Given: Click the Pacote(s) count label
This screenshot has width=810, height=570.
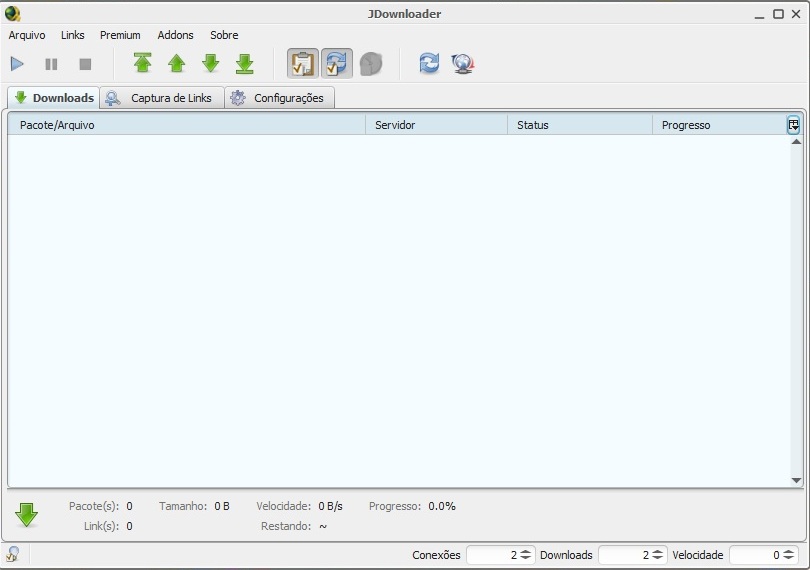Looking at the screenshot, I should pyautogui.click(x=94, y=506).
